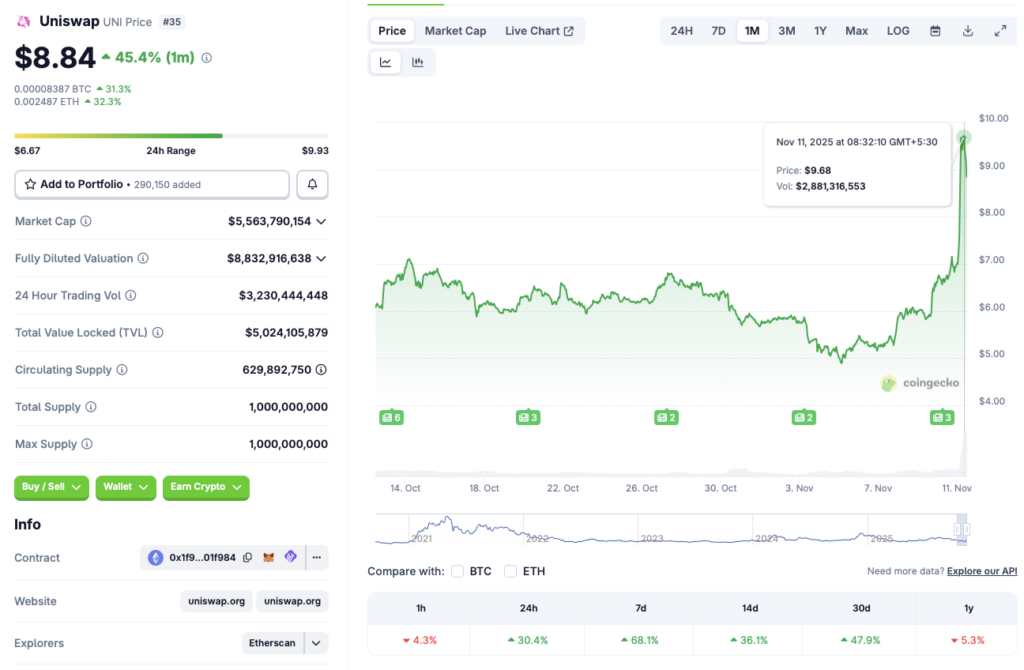Image resolution: width=1024 pixels, height=670 pixels.
Task: Select the bar chart display icon
Action: 418,61
